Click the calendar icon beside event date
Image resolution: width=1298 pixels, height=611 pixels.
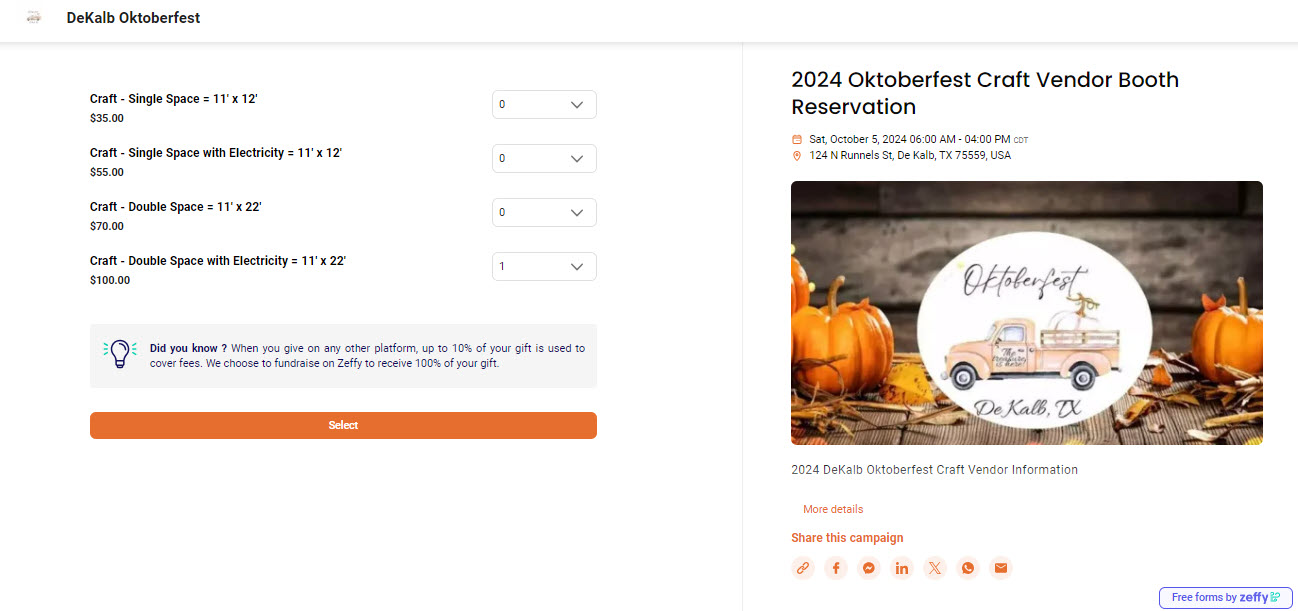pos(797,139)
